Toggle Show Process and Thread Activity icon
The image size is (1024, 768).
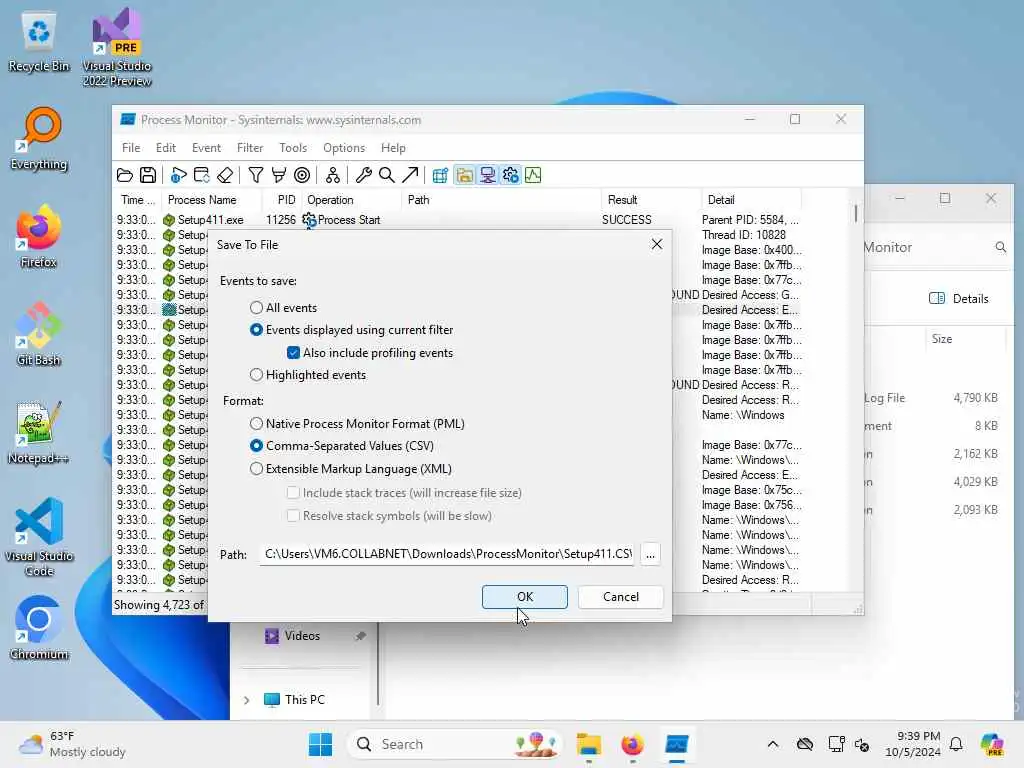(511, 175)
